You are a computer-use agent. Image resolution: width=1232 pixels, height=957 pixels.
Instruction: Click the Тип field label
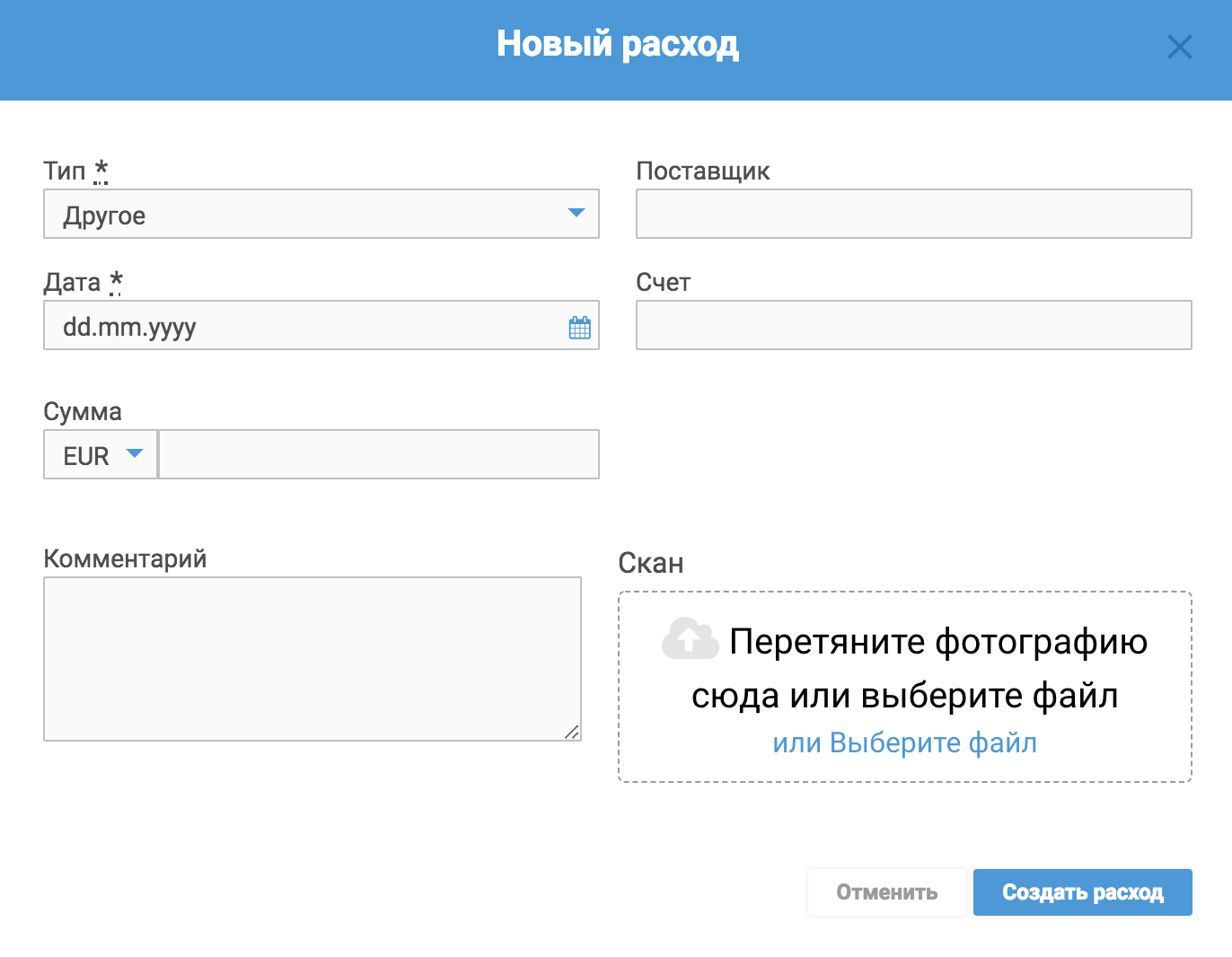[x=75, y=171]
